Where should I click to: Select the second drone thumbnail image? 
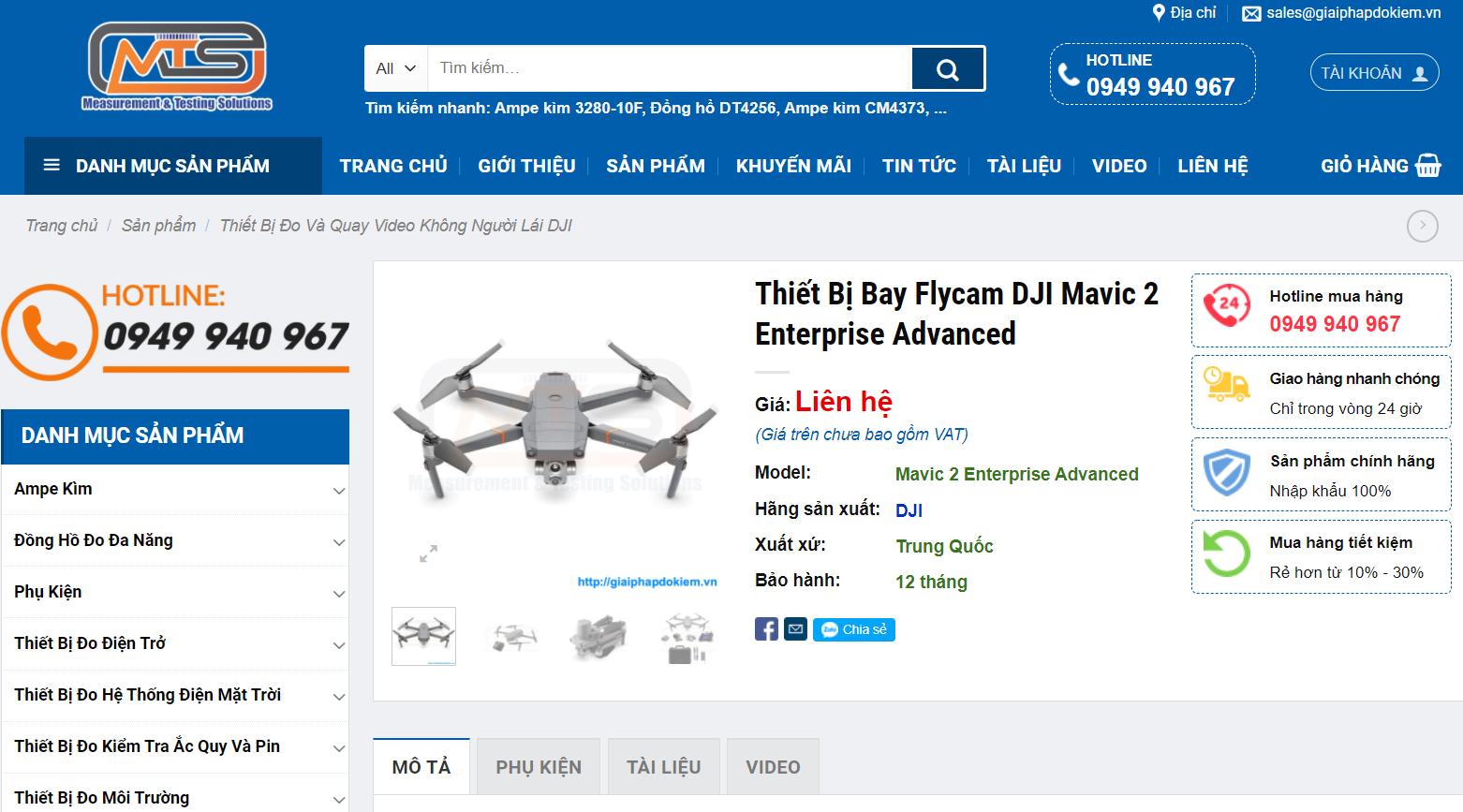tap(512, 637)
